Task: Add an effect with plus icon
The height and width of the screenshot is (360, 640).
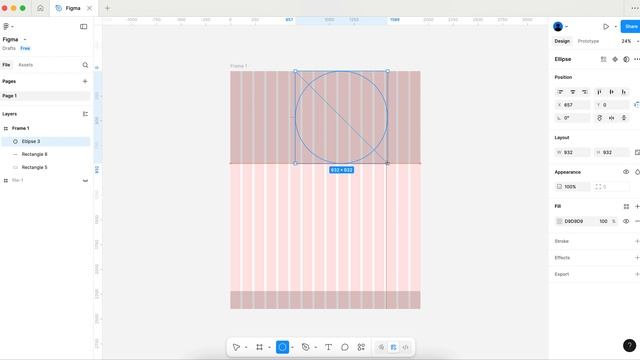Action: pyautogui.click(x=637, y=258)
